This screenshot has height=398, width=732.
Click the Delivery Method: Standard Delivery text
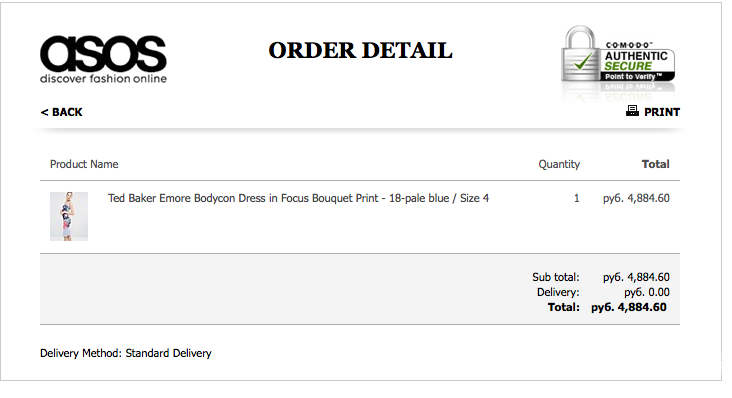[x=126, y=353]
